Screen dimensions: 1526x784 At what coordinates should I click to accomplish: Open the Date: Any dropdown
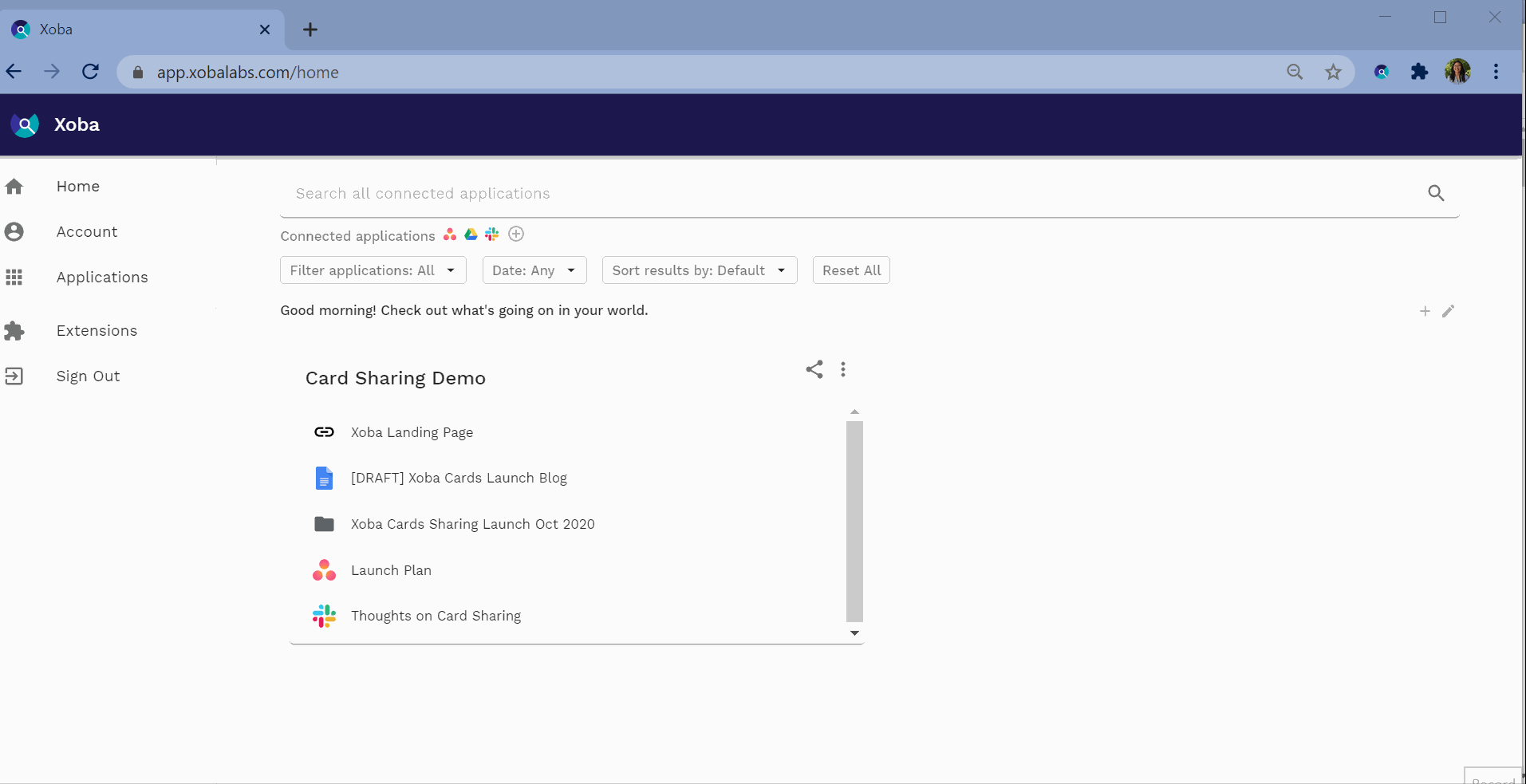(x=534, y=270)
